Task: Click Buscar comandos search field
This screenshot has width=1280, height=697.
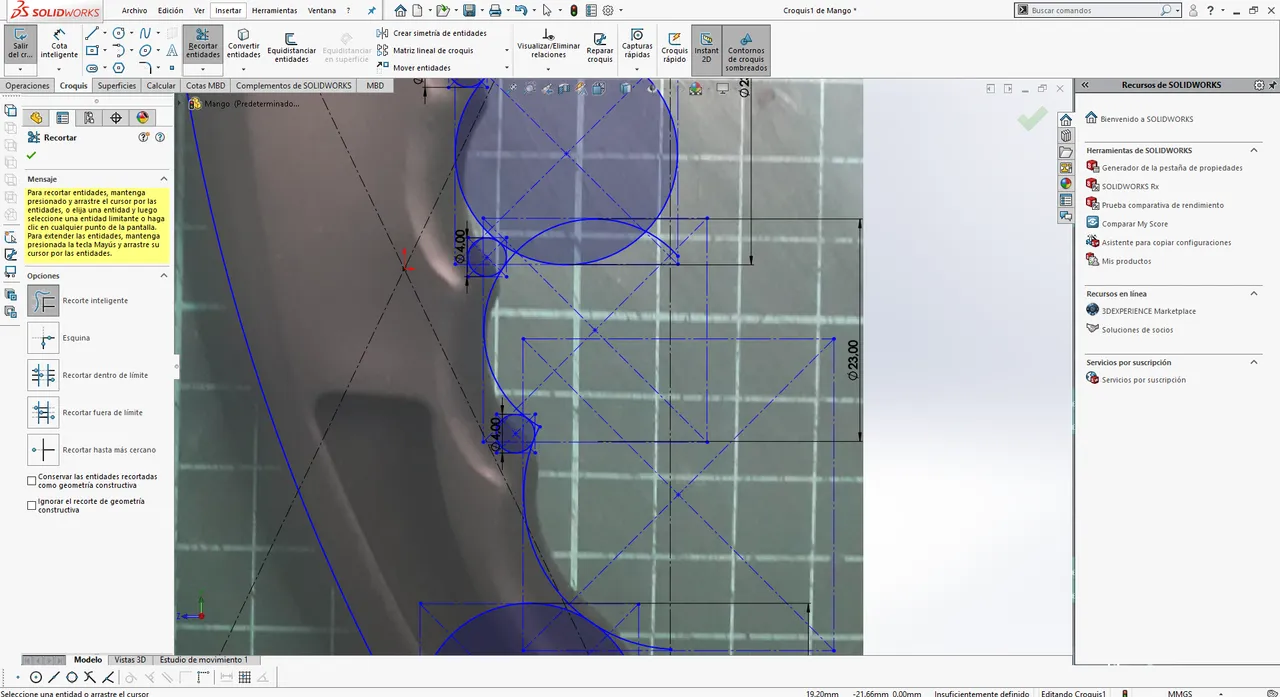Action: click(1097, 10)
